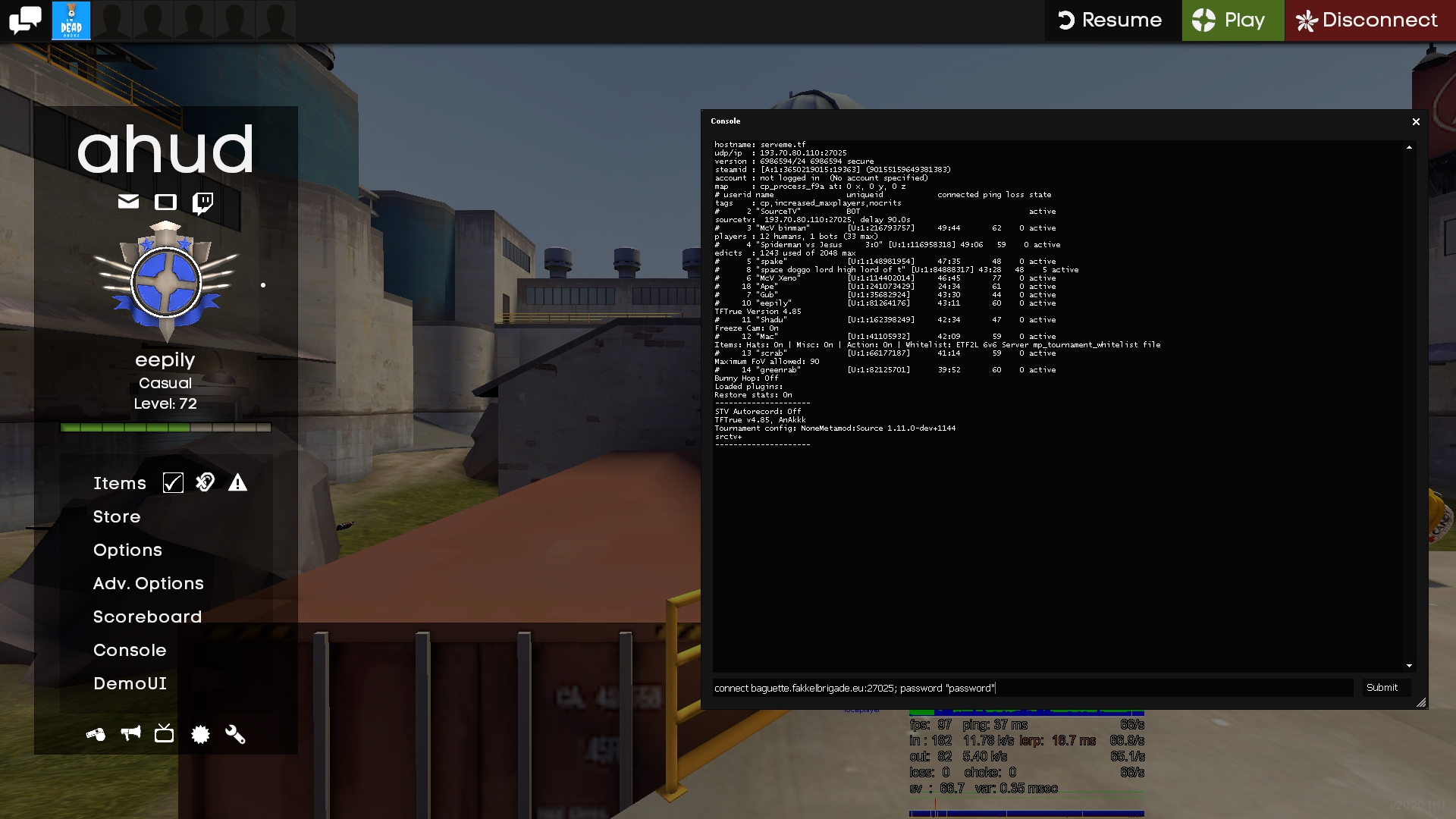This screenshot has width=1456, height=819.
Task: Click the 'Ape' player row
Action: [x=885, y=287]
